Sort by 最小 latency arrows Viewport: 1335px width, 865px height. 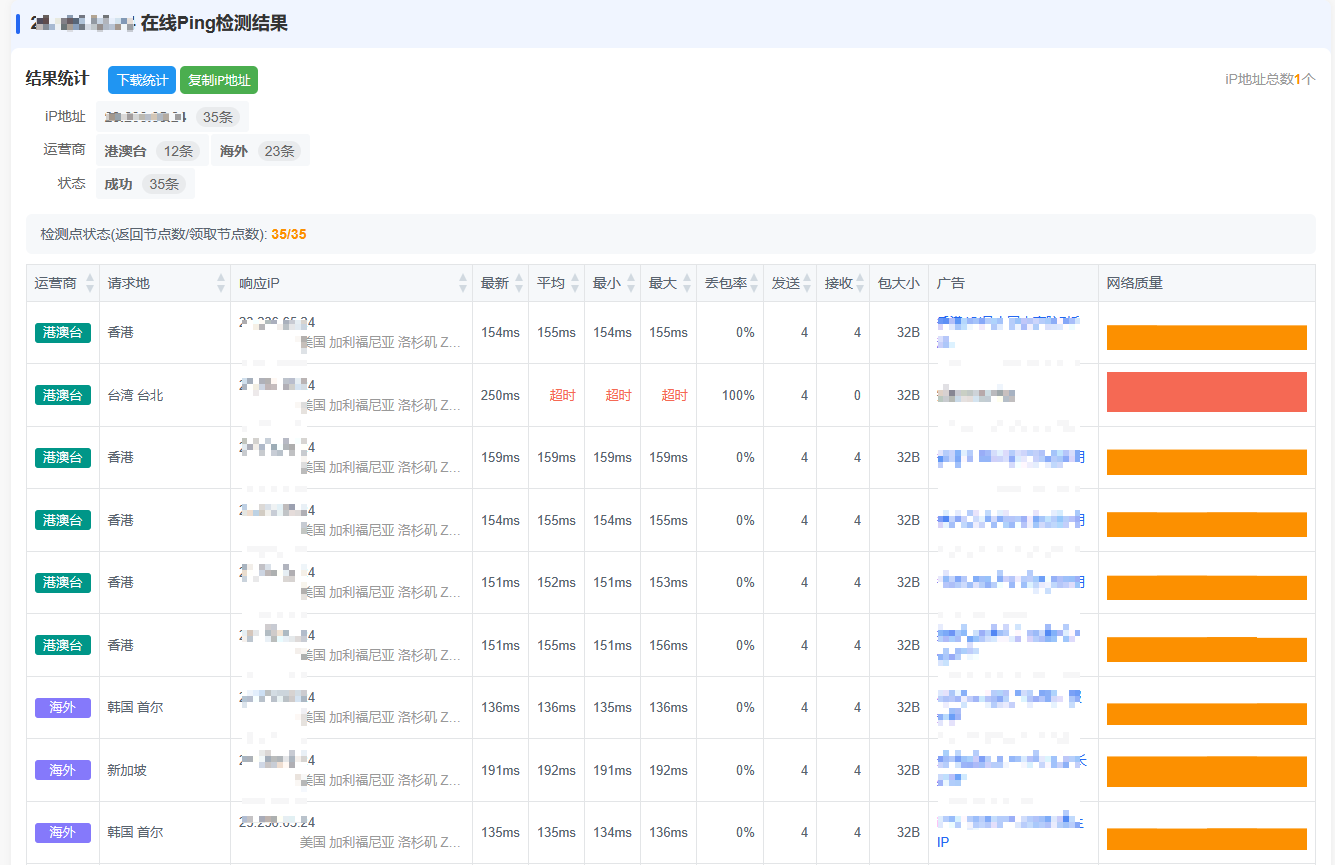click(x=631, y=284)
